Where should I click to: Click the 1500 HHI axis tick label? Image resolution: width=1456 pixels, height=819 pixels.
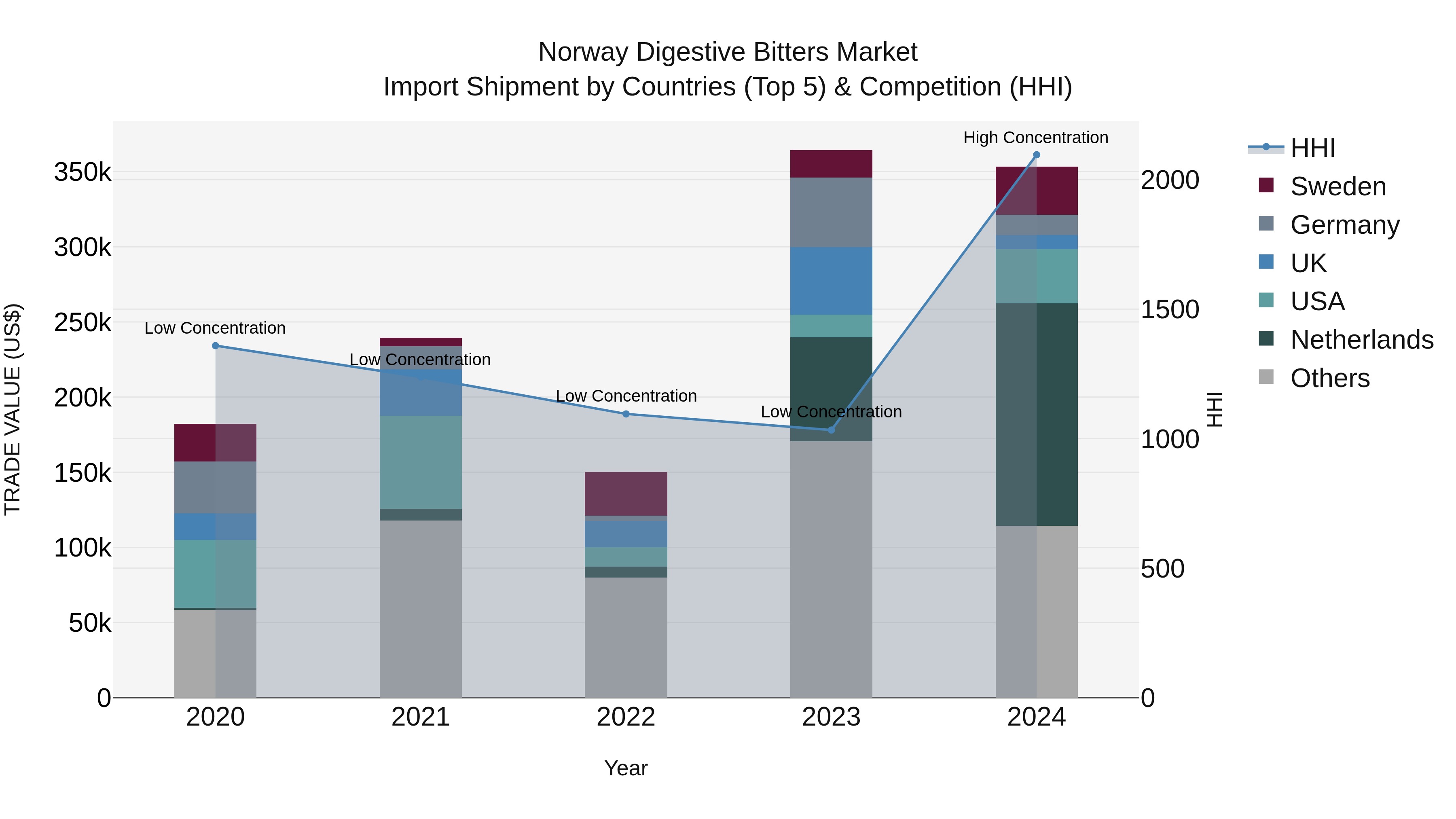point(1170,309)
